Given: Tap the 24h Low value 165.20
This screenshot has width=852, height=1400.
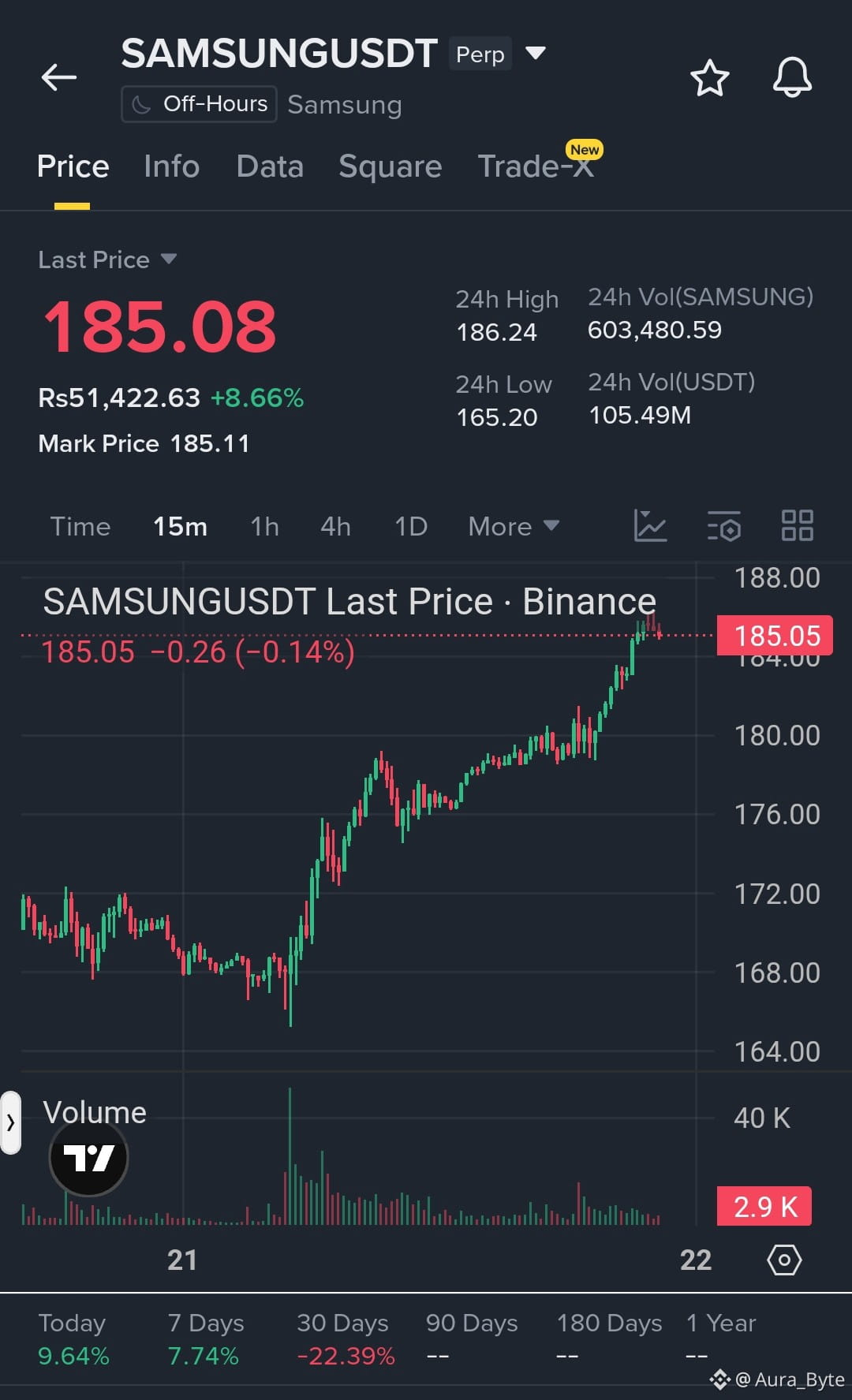Looking at the screenshot, I should (496, 417).
